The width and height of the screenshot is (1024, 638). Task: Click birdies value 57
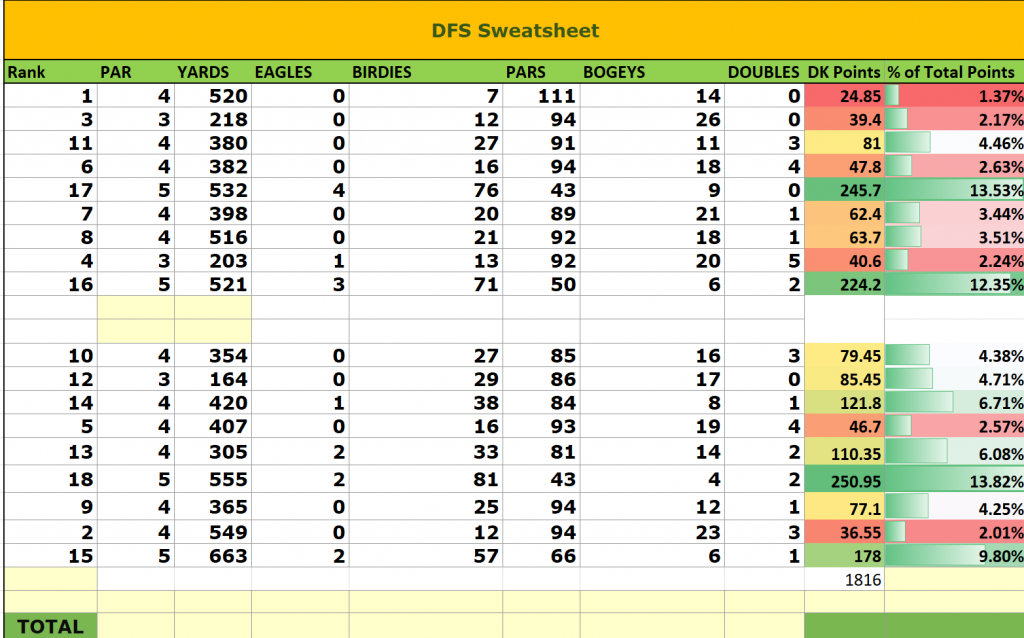click(426, 555)
